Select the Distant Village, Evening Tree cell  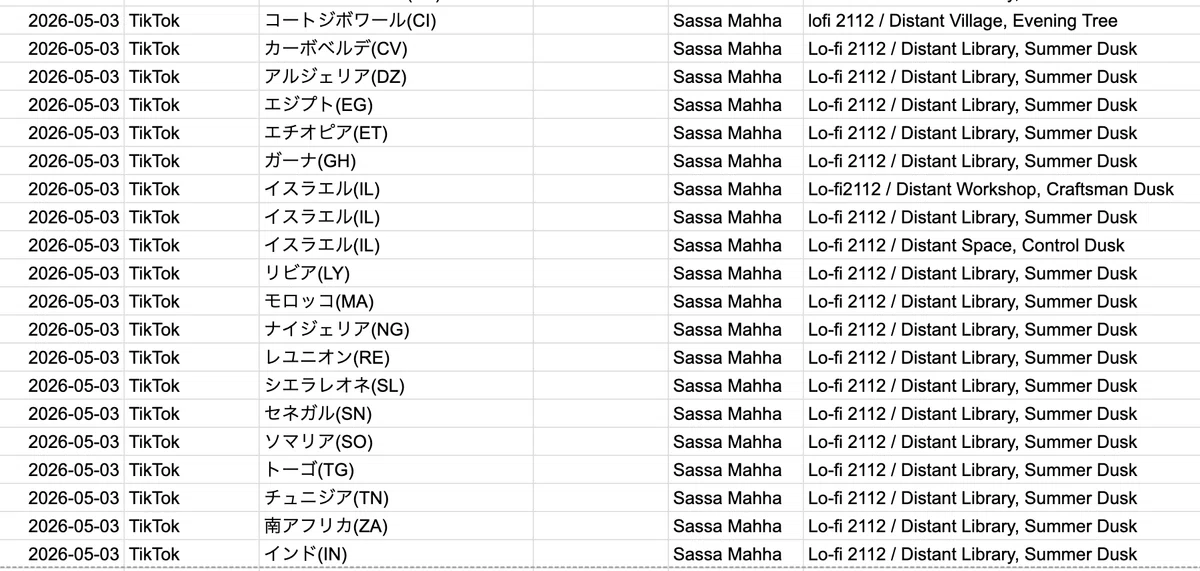pos(1002,21)
